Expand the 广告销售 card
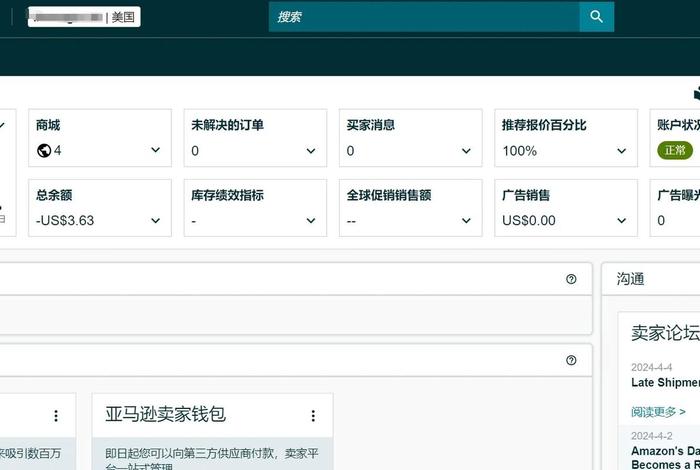 click(x=621, y=220)
